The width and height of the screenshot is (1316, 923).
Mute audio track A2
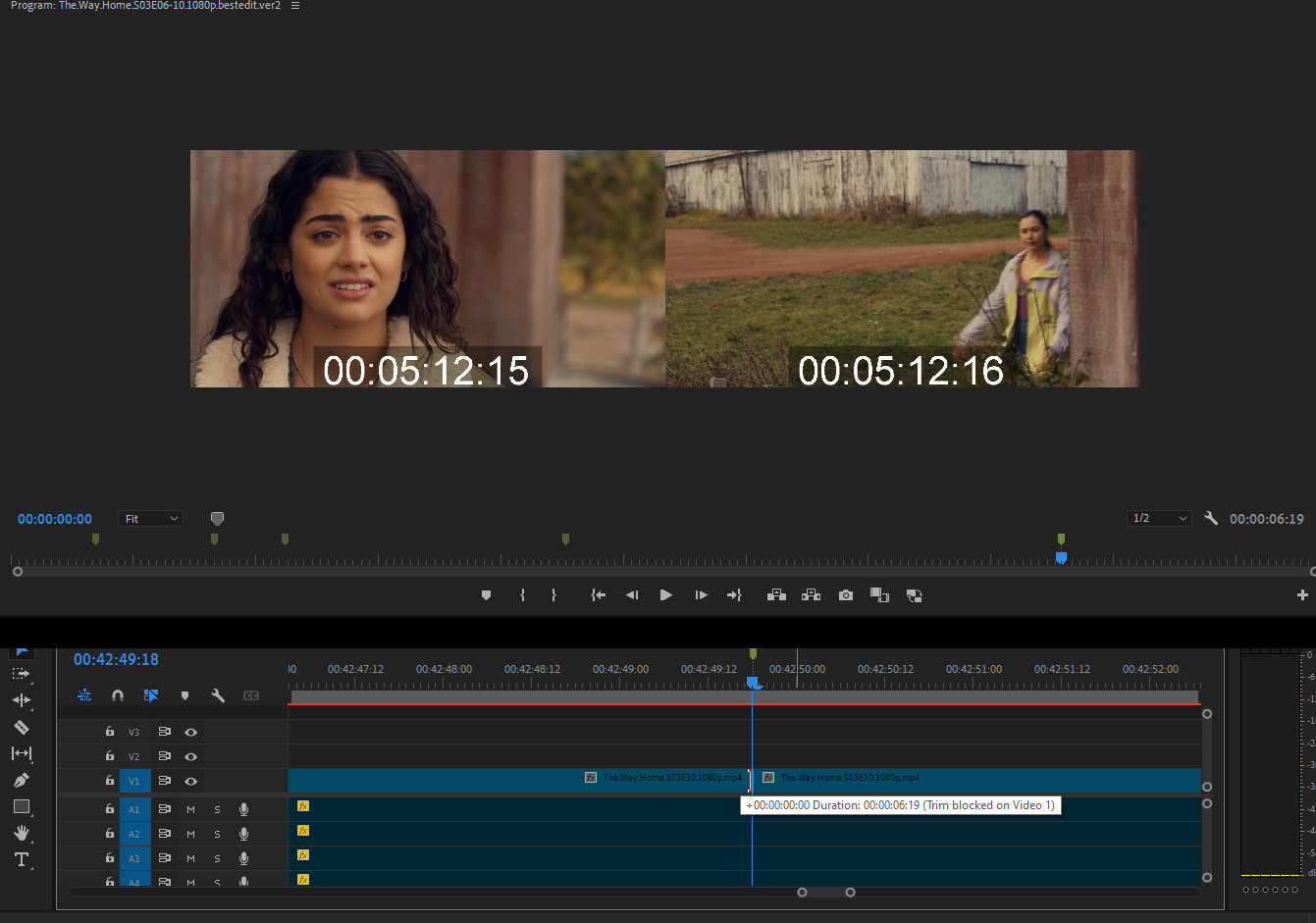(x=190, y=834)
